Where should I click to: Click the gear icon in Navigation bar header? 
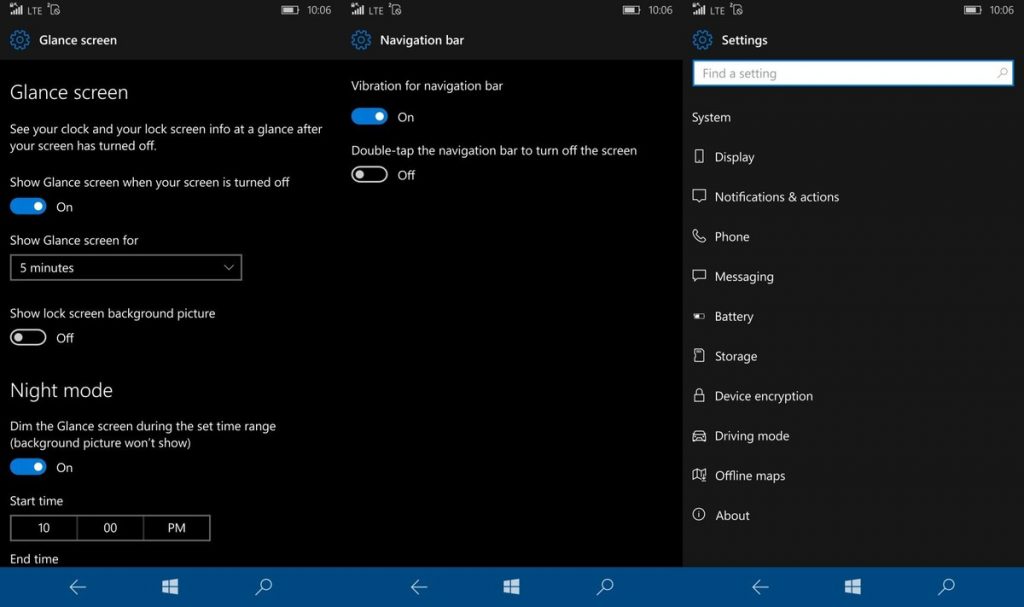[x=361, y=40]
